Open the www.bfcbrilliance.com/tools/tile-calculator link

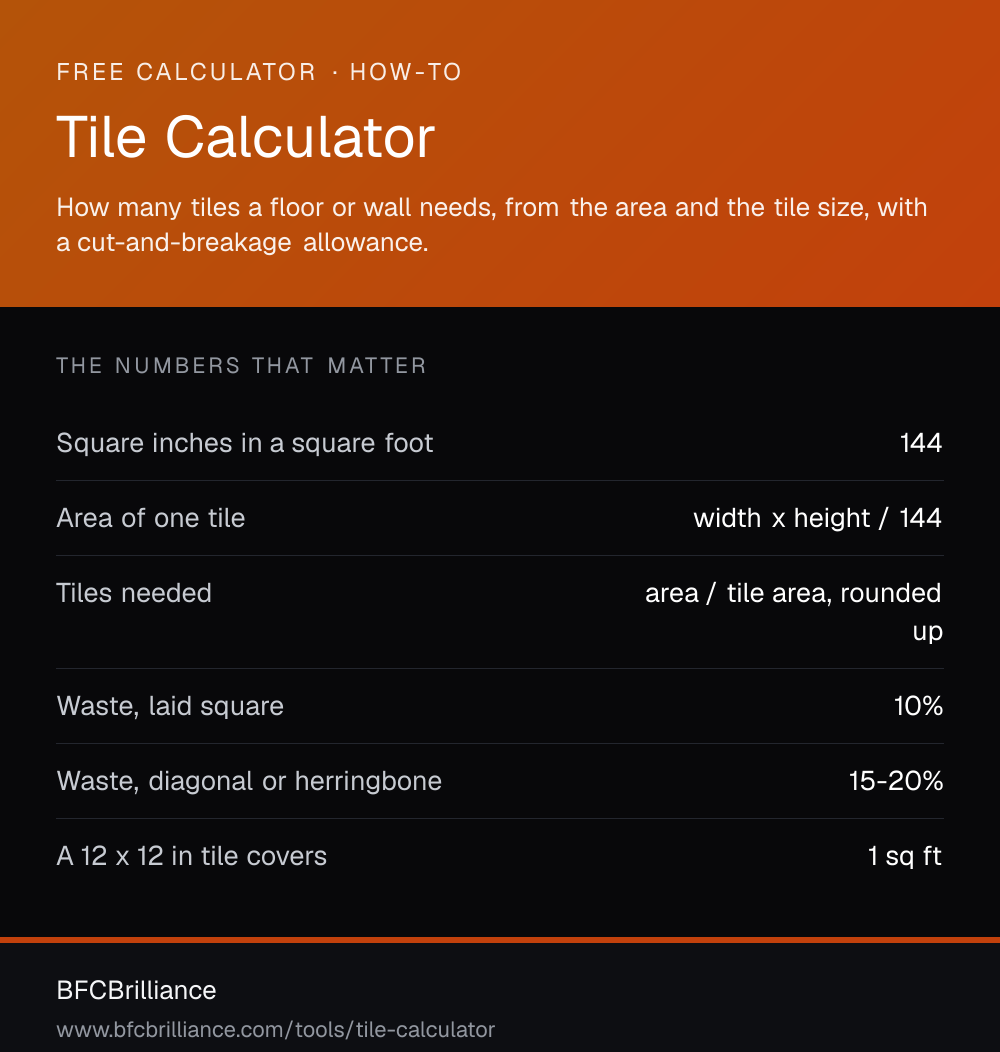tap(276, 1029)
